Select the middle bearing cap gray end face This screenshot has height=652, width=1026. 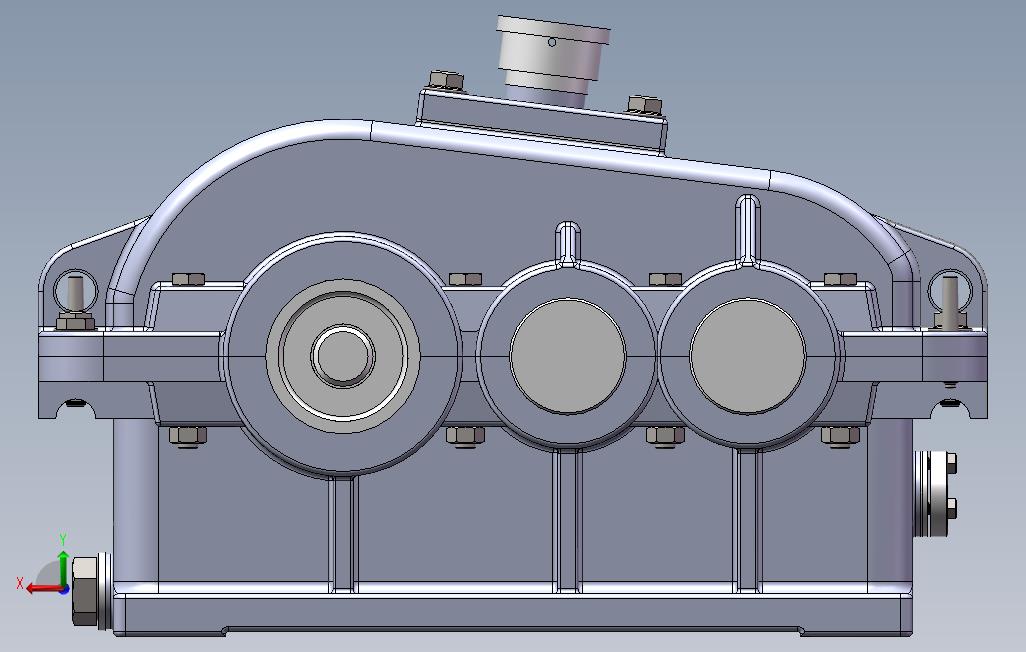click(568, 356)
